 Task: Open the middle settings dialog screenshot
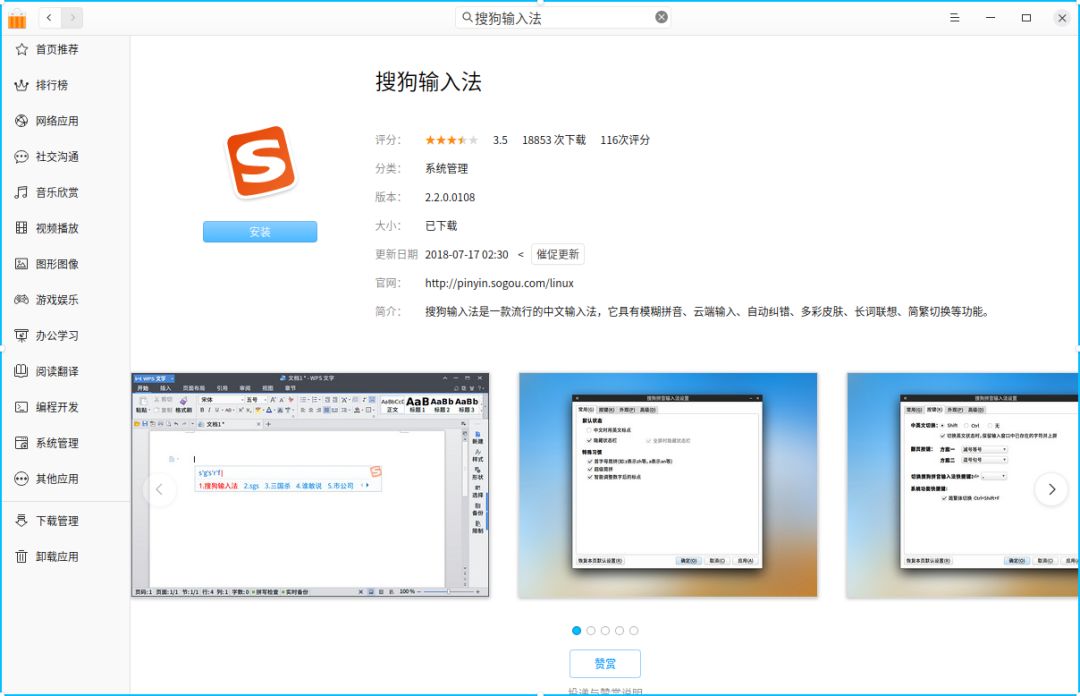click(x=667, y=485)
